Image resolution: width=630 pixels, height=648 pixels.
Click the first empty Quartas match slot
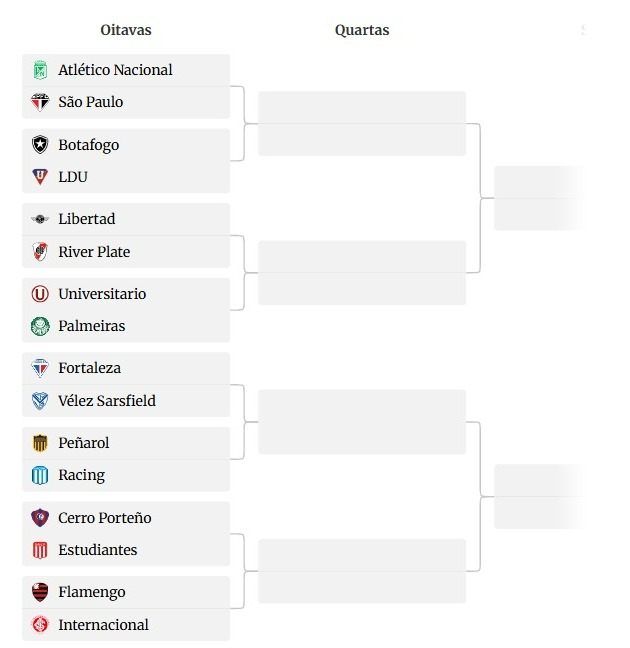pos(362,124)
